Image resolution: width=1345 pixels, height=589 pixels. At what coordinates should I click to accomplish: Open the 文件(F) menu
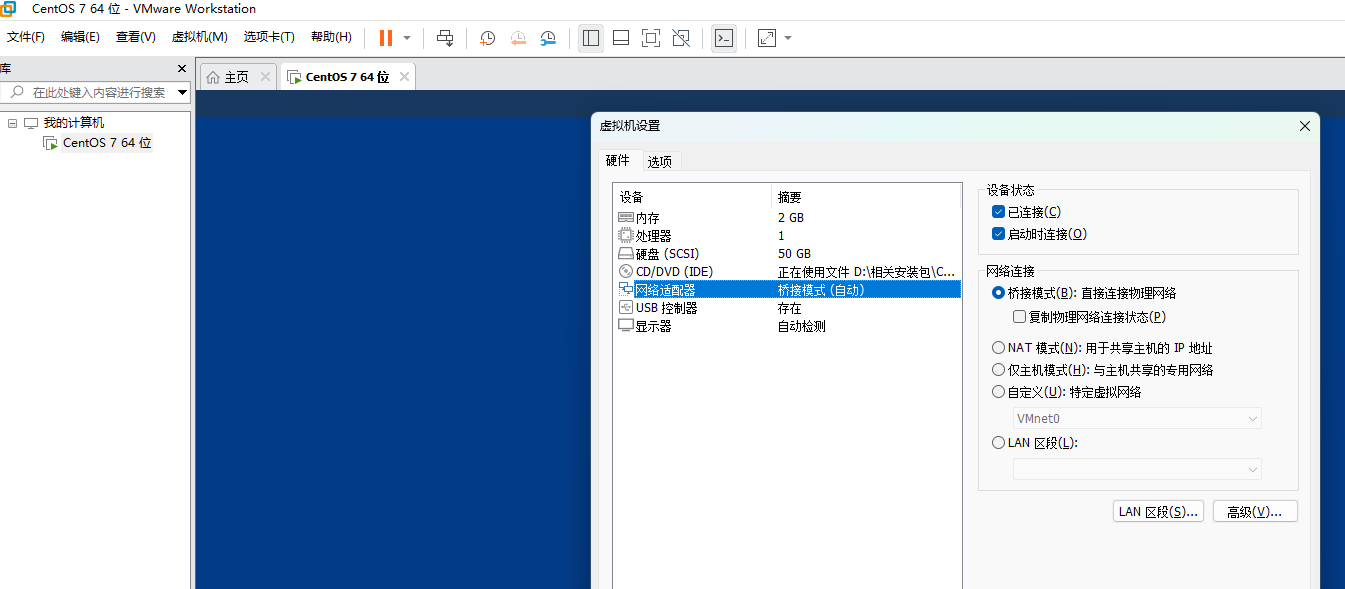click(x=26, y=37)
